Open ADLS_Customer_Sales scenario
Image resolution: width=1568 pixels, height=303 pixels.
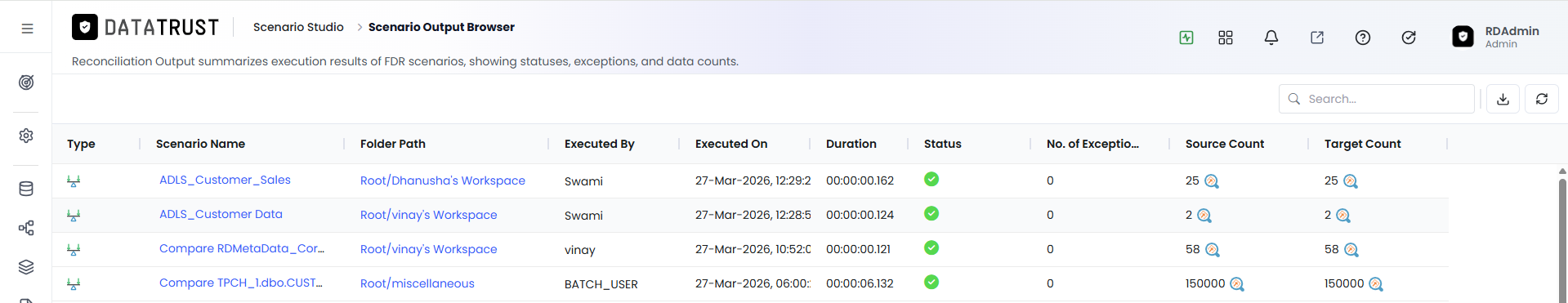coord(225,180)
